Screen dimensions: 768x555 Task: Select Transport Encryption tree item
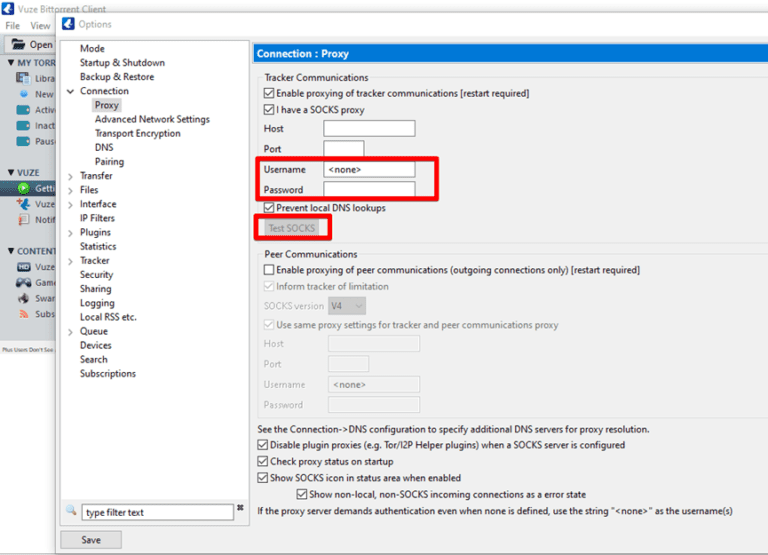pyautogui.click(x=138, y=133)
